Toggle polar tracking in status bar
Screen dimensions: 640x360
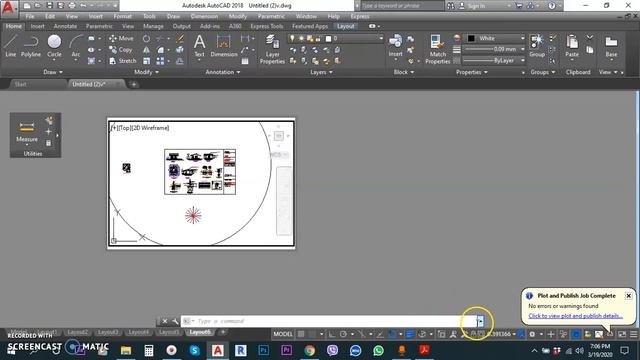tap(343, 334)
